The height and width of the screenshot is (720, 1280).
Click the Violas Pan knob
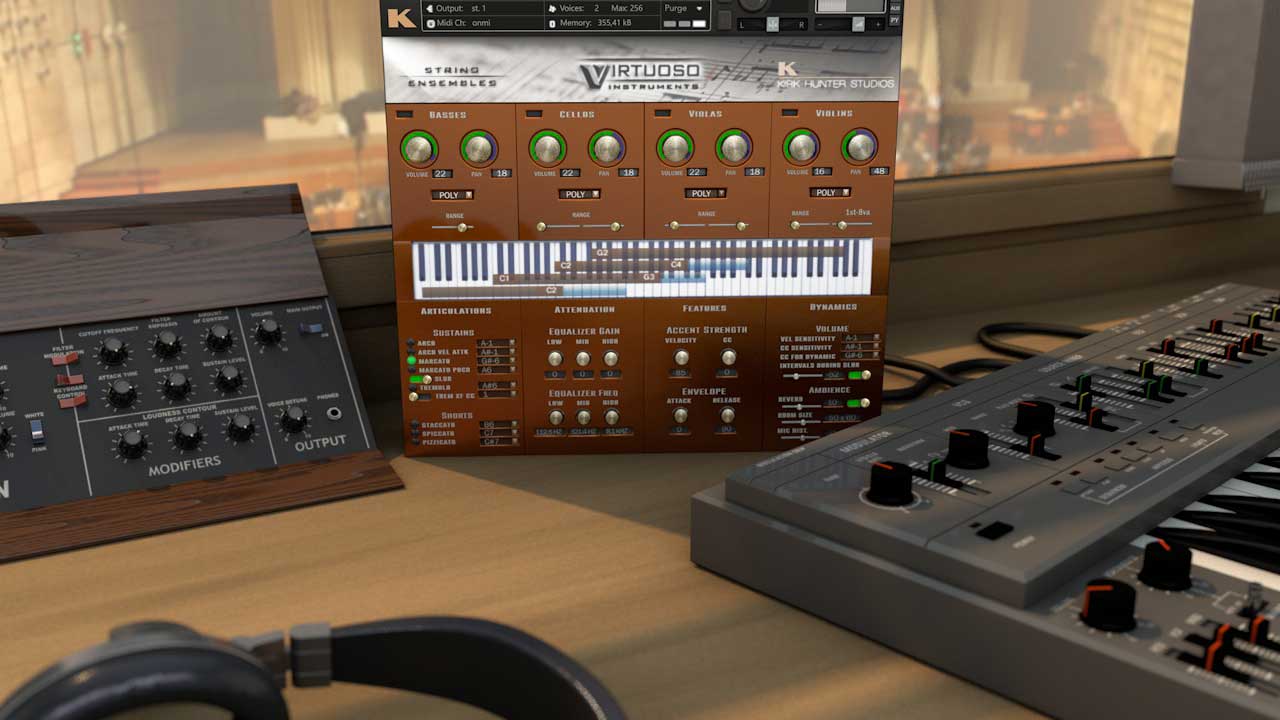734,149
